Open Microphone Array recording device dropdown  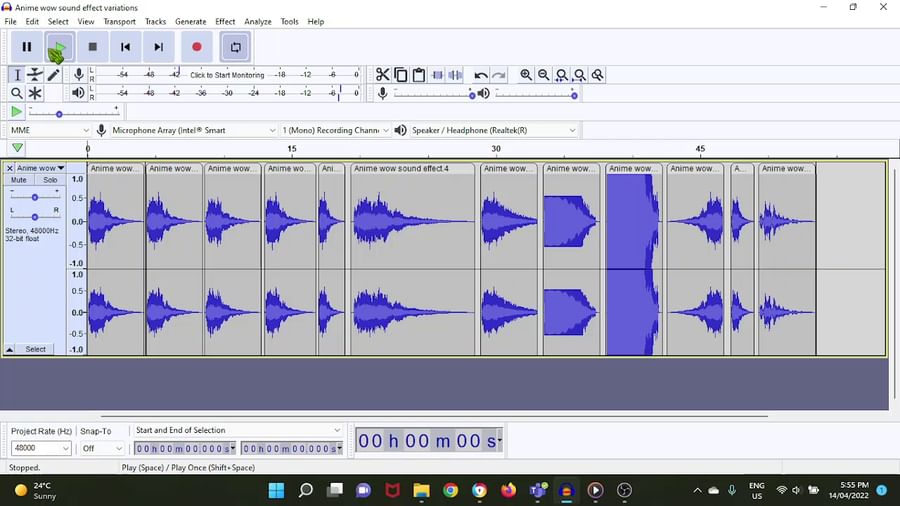click(193, 130)
